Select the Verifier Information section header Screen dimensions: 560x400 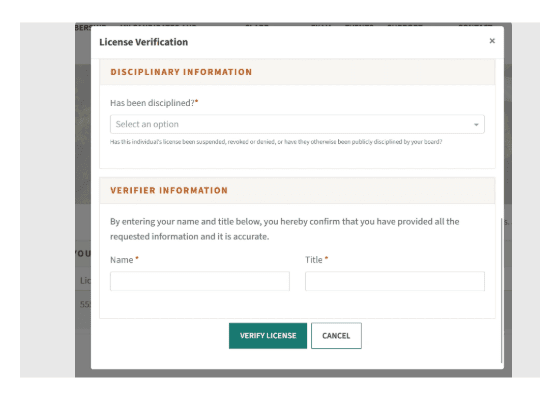(169, 190)
